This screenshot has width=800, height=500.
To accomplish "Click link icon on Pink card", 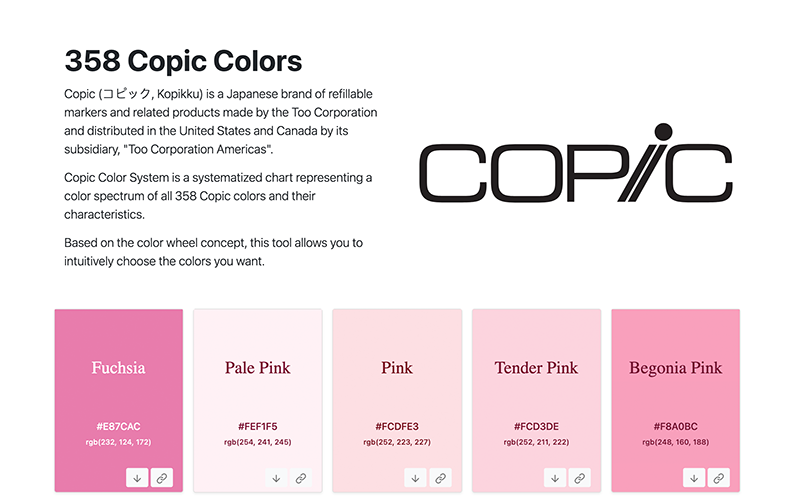I will 440,478.
